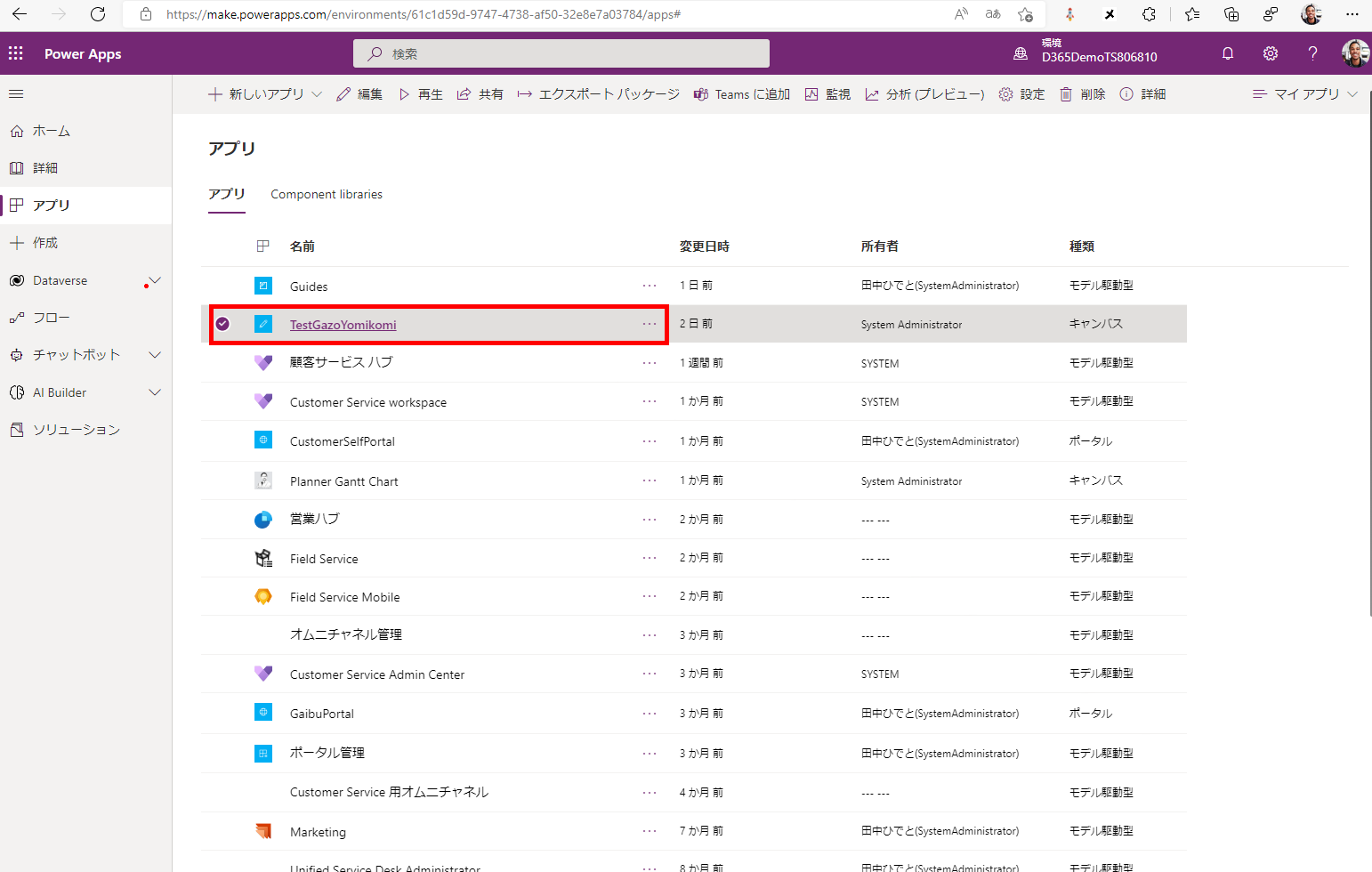Sort by 変更日時 column header

point(705,246)
